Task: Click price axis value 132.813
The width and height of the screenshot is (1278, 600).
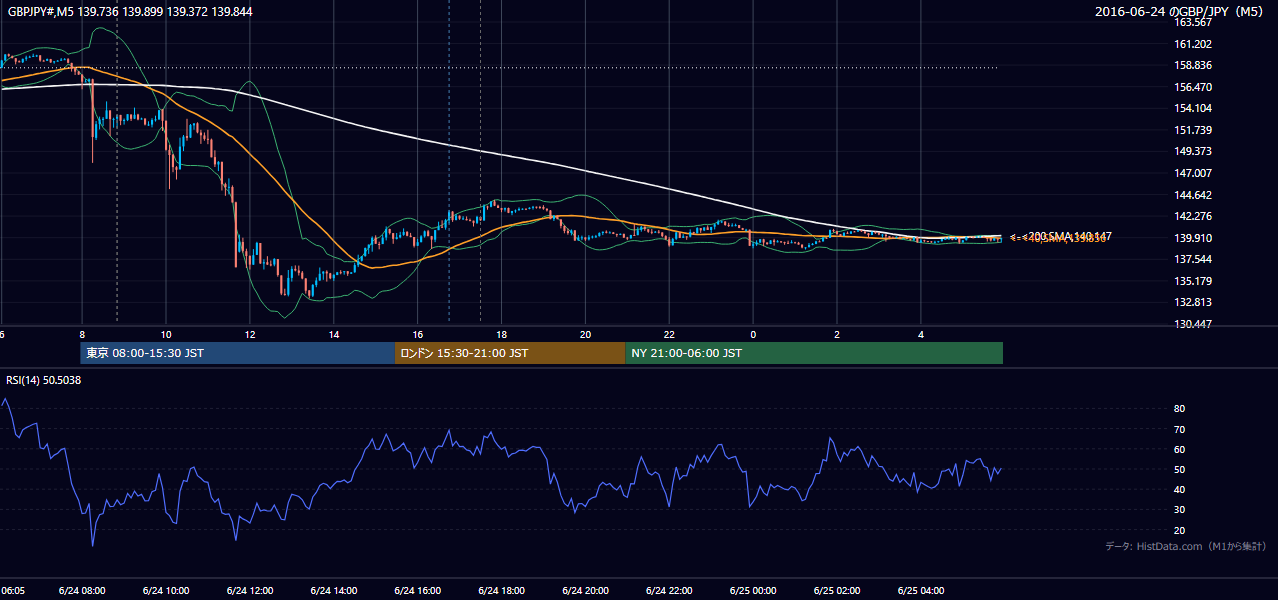Action: [1193, 302]
